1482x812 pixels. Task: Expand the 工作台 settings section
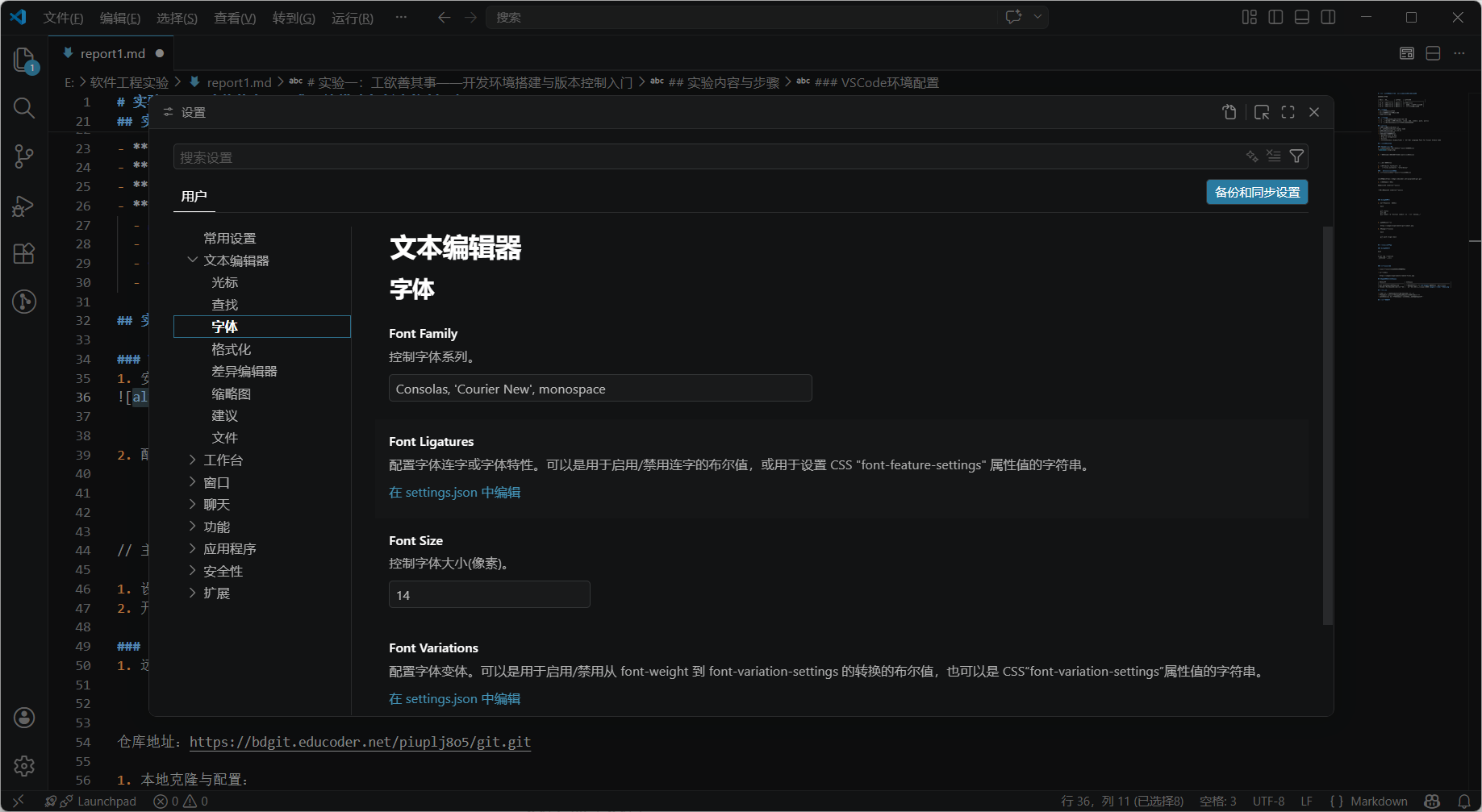coord(193,460)
